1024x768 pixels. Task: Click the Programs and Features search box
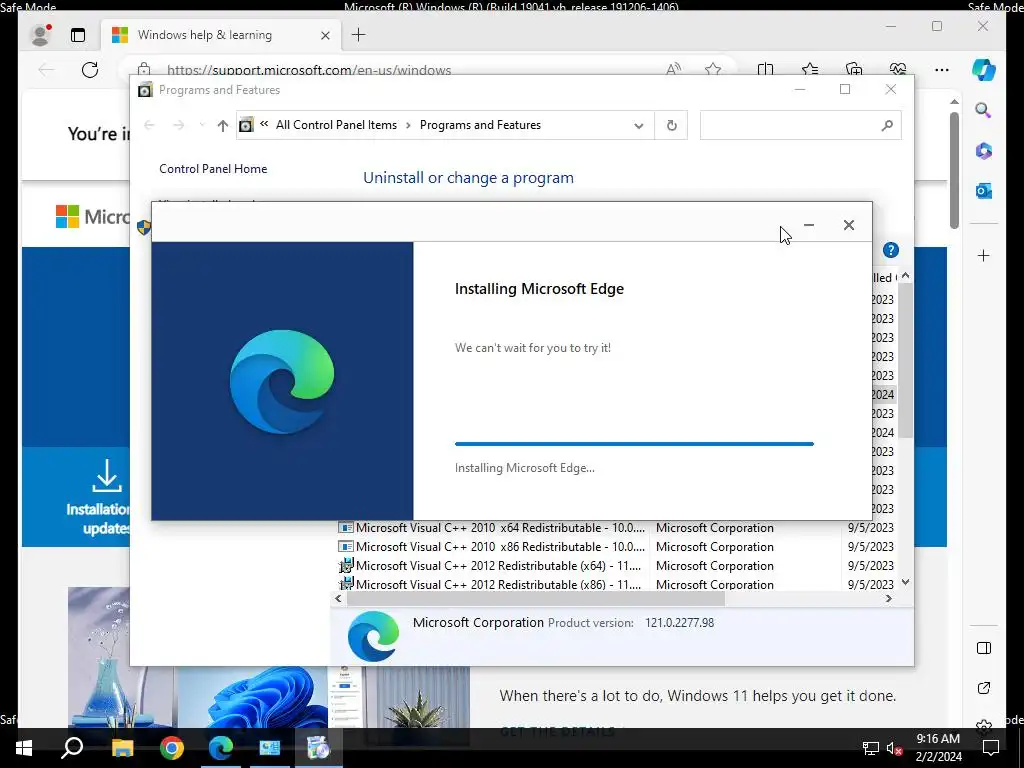click(x=801, y=125)
